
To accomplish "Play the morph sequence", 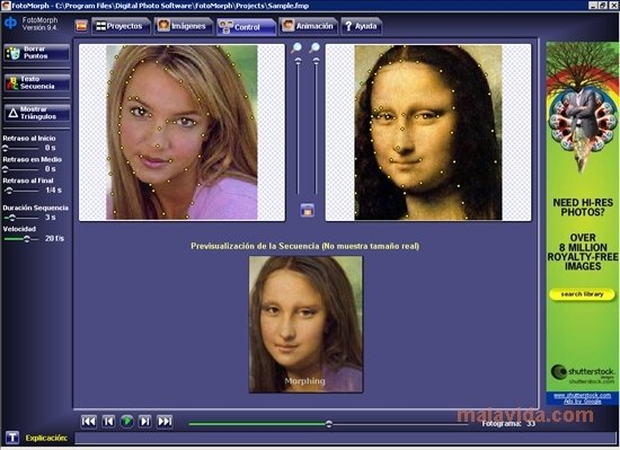I will [127, 422].
